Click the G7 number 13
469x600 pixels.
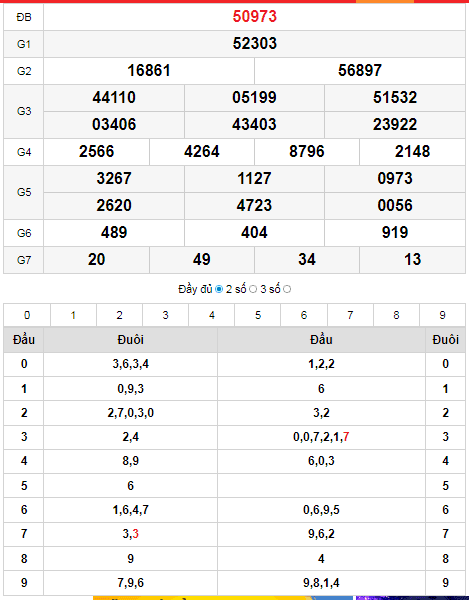click(412, 259)
